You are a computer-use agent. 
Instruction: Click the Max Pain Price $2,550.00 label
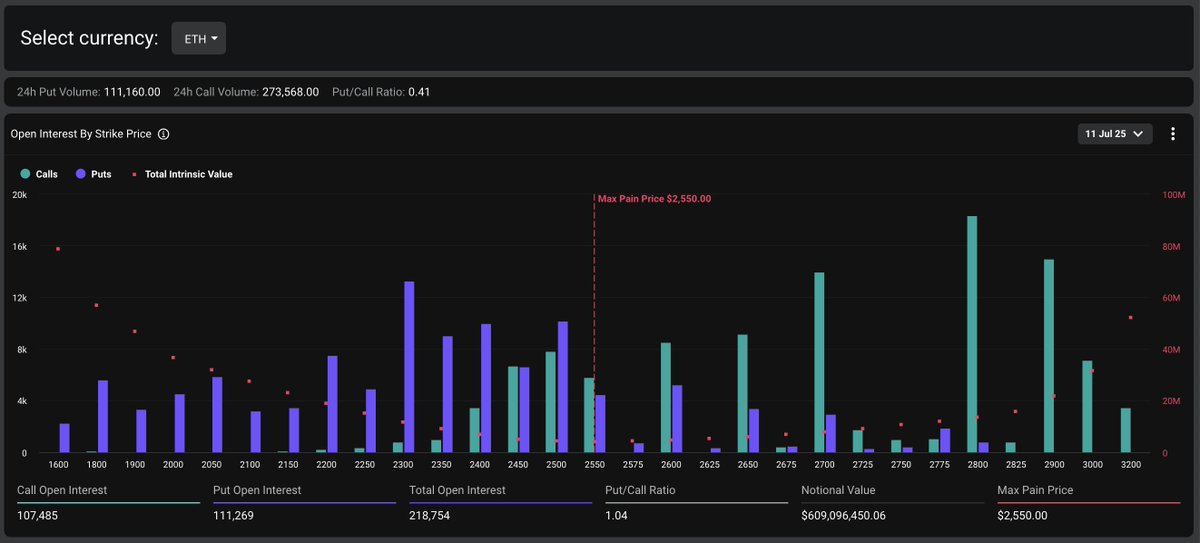coord(654,199)
